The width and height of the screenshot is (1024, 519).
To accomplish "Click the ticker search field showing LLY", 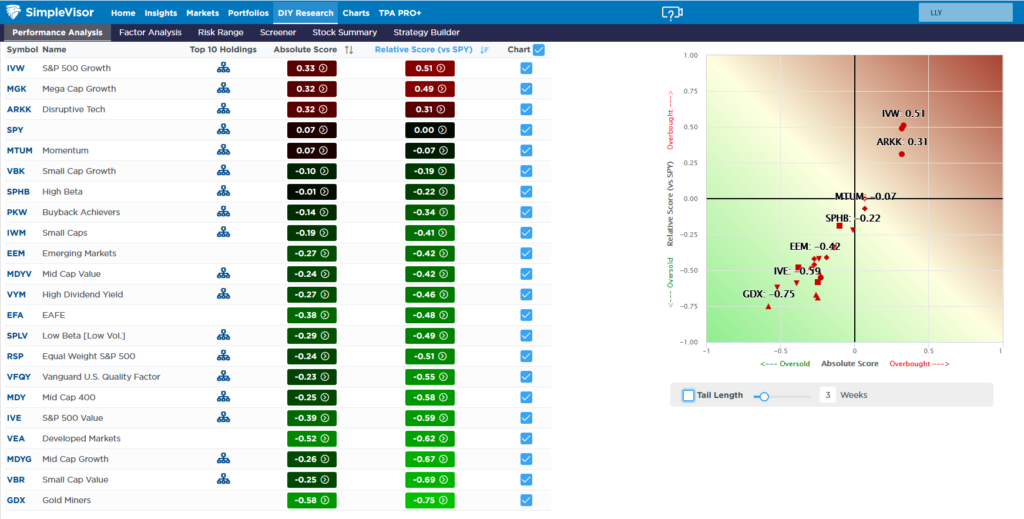I will (x=964, y=13).
